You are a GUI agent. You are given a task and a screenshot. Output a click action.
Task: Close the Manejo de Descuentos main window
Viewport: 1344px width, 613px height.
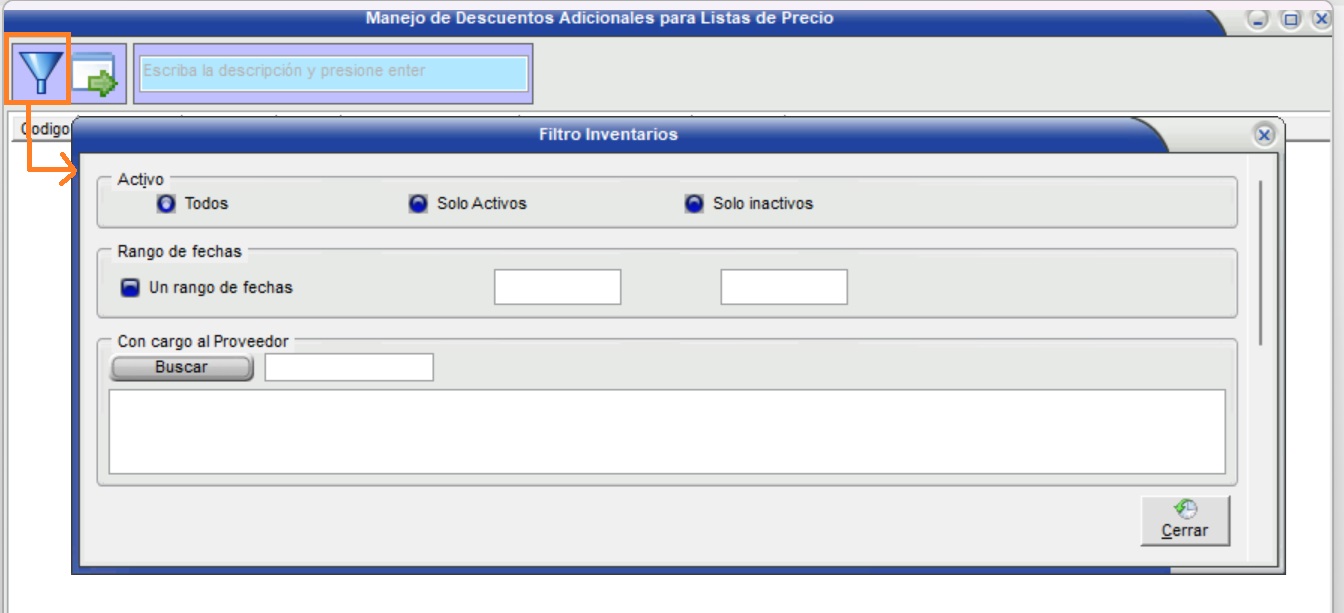click(x=1320, y=19)
